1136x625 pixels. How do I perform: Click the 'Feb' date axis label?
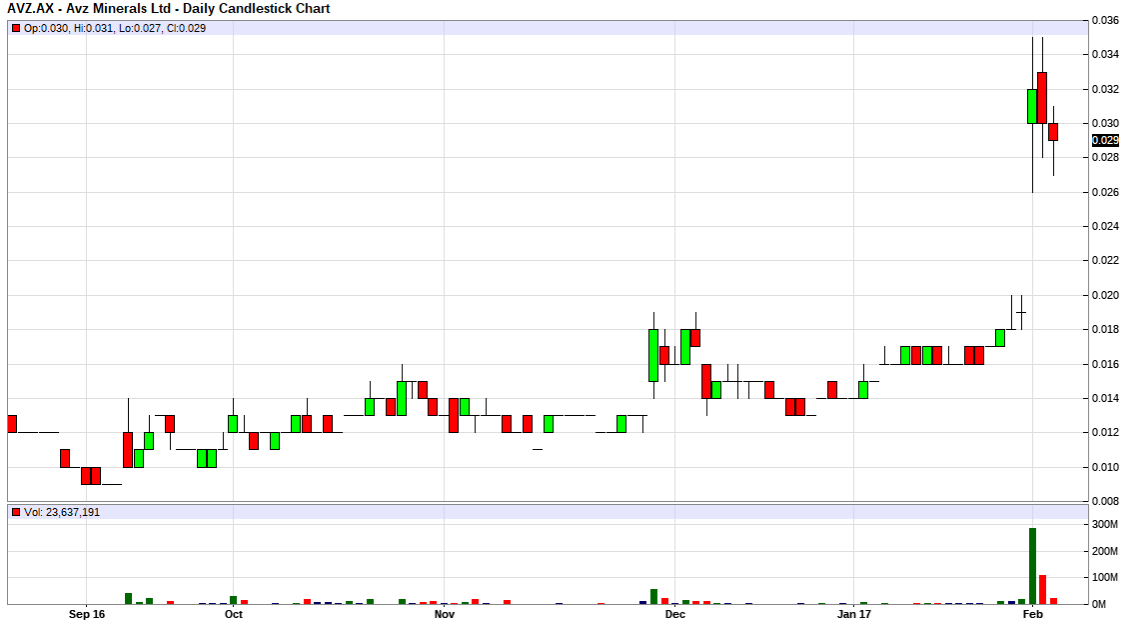[1032, 614]
